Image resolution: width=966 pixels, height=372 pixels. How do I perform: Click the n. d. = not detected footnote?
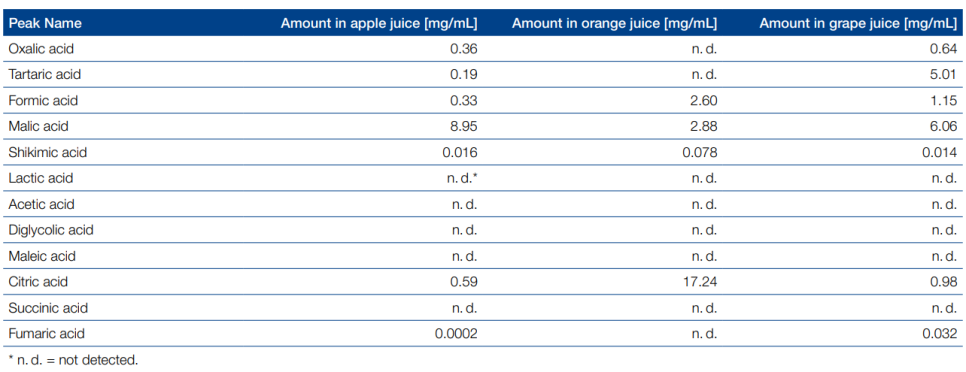click(73, 360)
